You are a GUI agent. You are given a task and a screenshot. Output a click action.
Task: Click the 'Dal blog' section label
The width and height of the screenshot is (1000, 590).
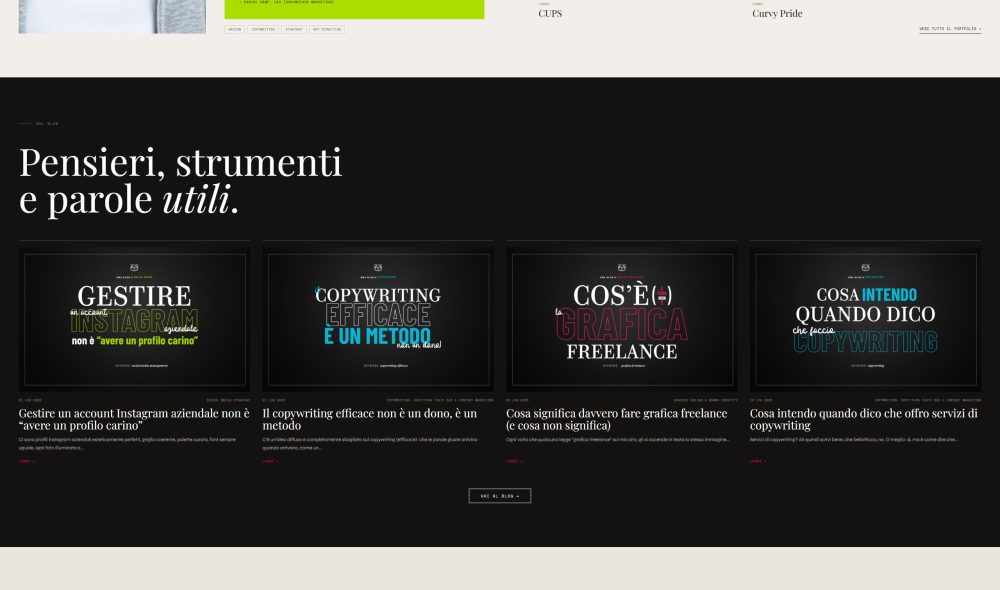[x=47, y=124]
